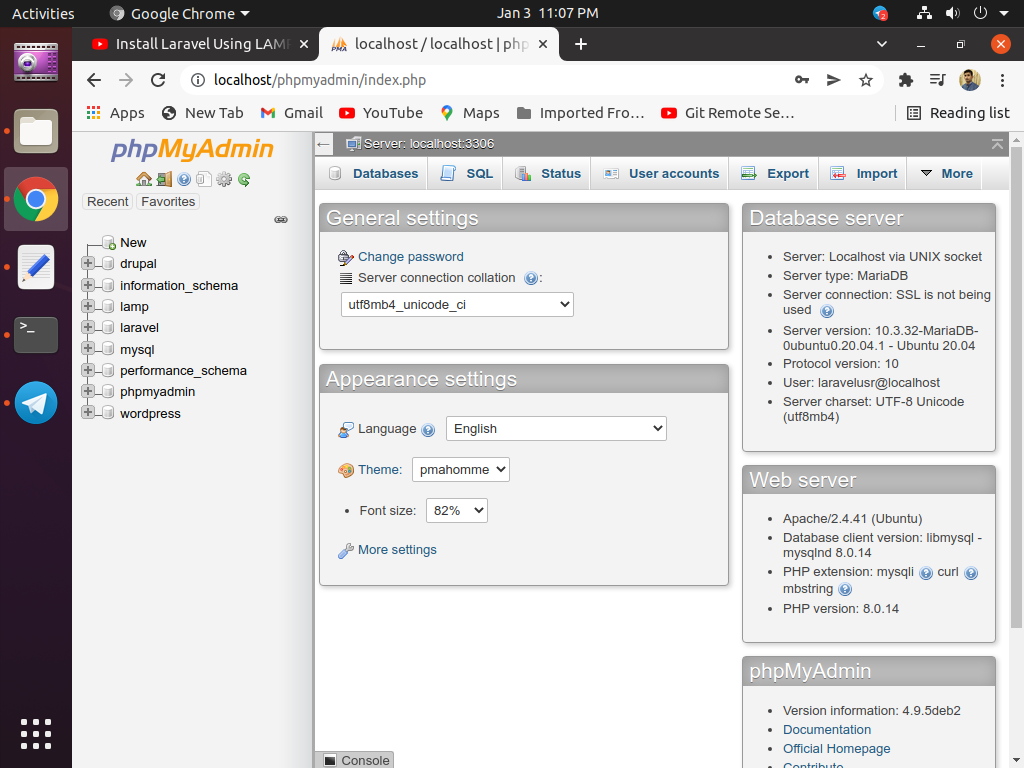Click the Theme link label
1024x768 pixels.
(x=379, y=470)
